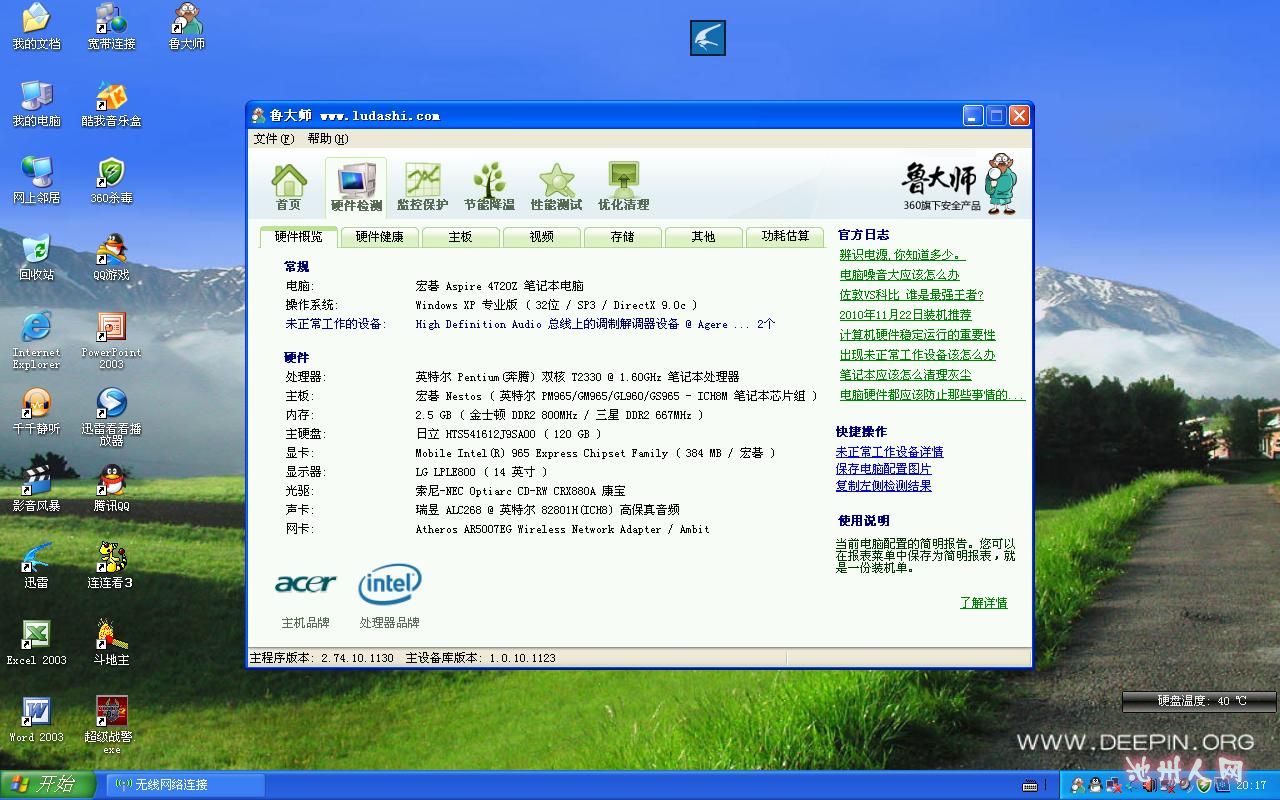Select 连连看3 desktop icon
Viewport: 1280px width, 800px height.
click(111, 565)
